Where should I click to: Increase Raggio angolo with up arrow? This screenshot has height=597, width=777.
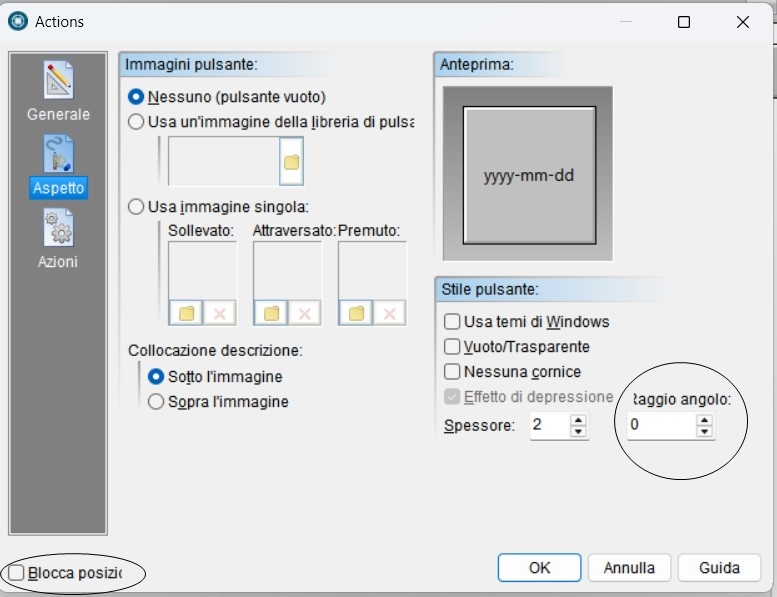coord(704,420)
